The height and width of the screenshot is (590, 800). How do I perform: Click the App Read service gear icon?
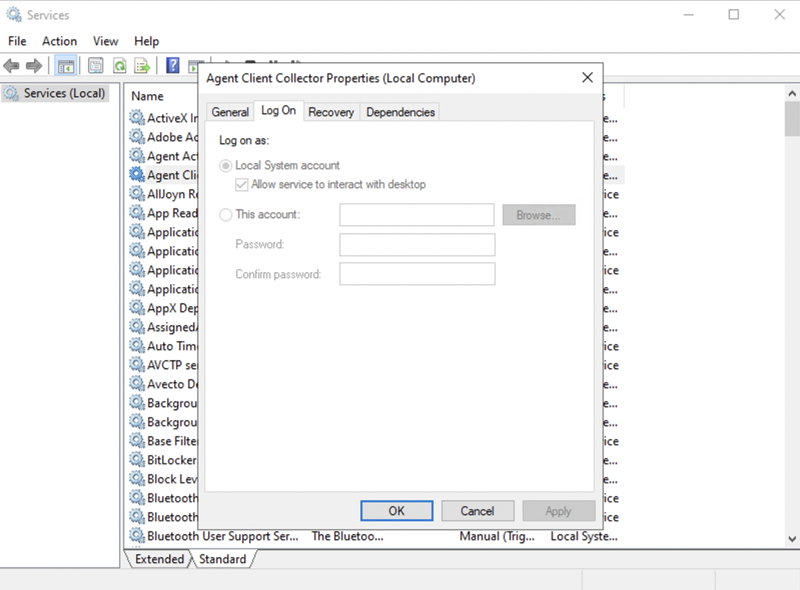[x=137, y=212]
